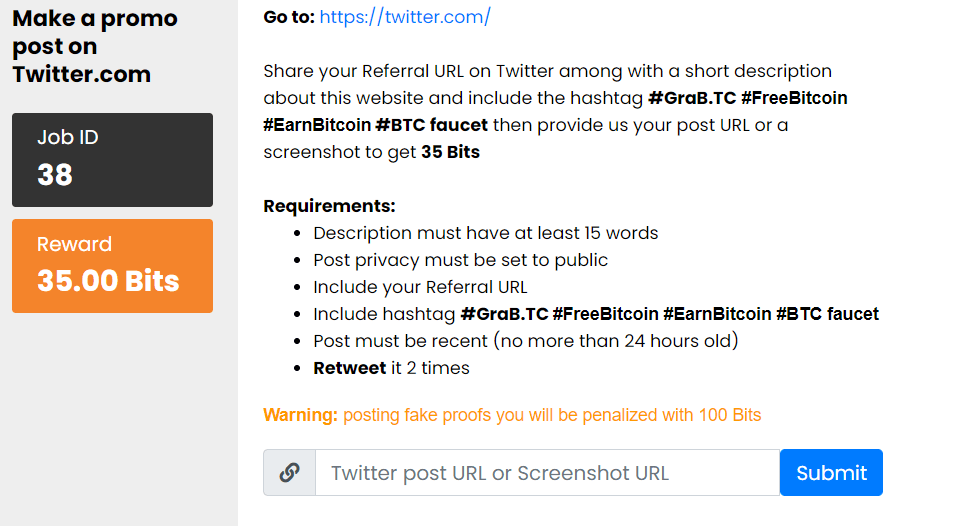The image size is (954, 526).
Task: Focus the Twitter post URL input field
Action: [548, 472]
